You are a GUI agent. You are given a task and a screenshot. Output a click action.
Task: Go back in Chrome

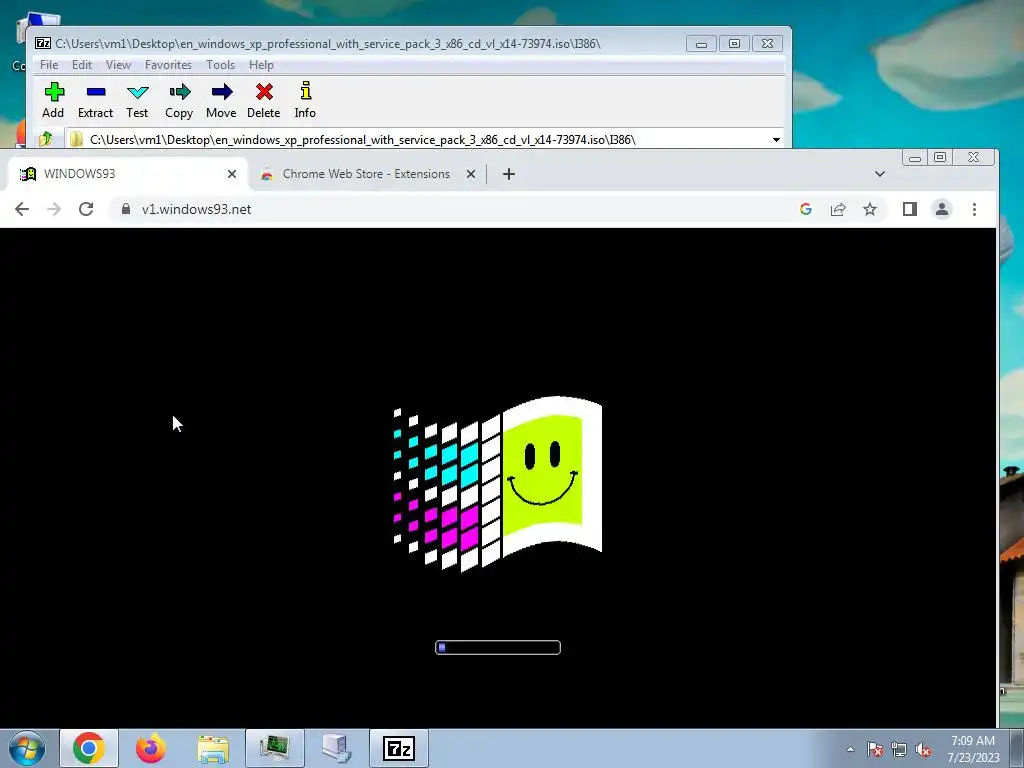pos(22,209)
